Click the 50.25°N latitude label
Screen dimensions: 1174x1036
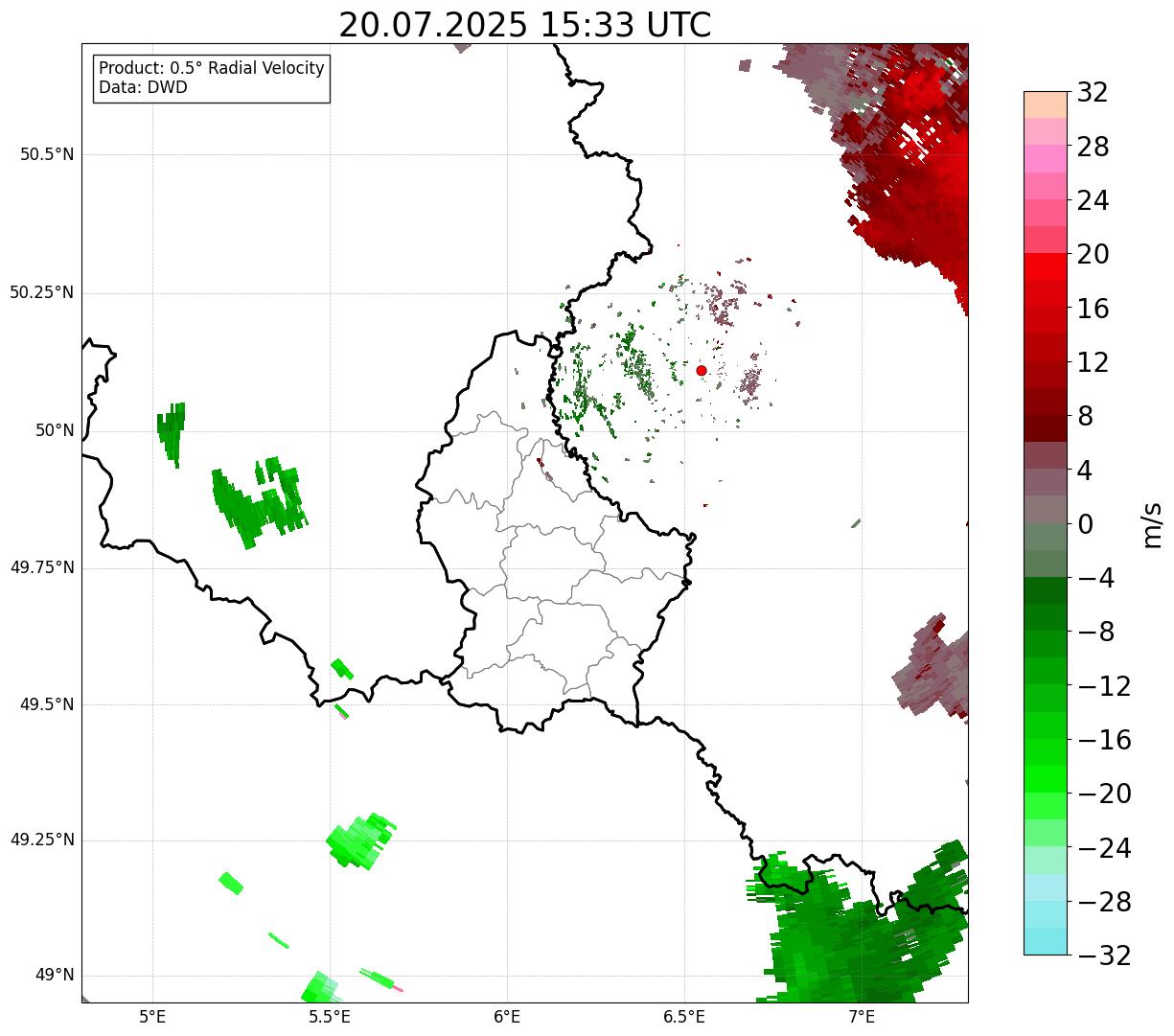(42, 292)
